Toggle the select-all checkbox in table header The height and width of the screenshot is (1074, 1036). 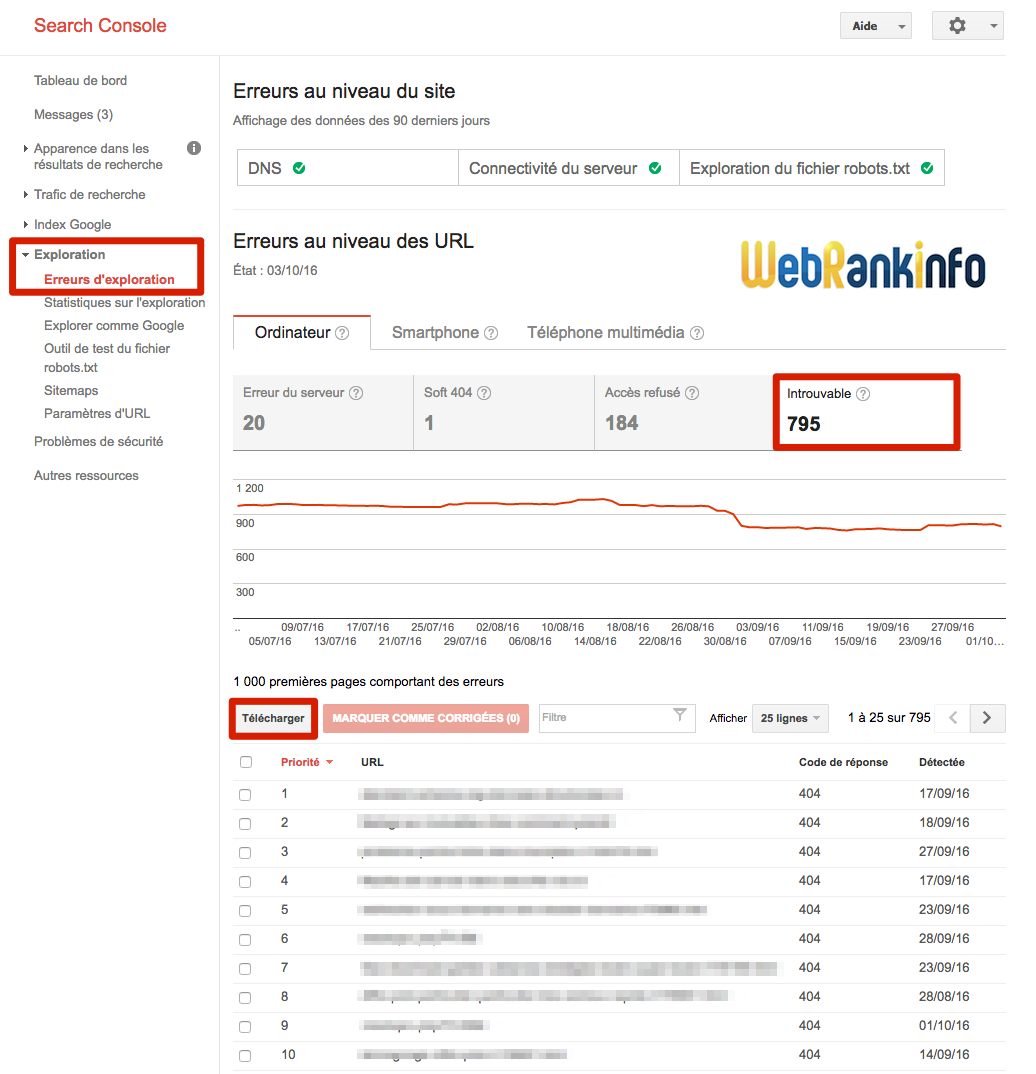pos(246,762)
